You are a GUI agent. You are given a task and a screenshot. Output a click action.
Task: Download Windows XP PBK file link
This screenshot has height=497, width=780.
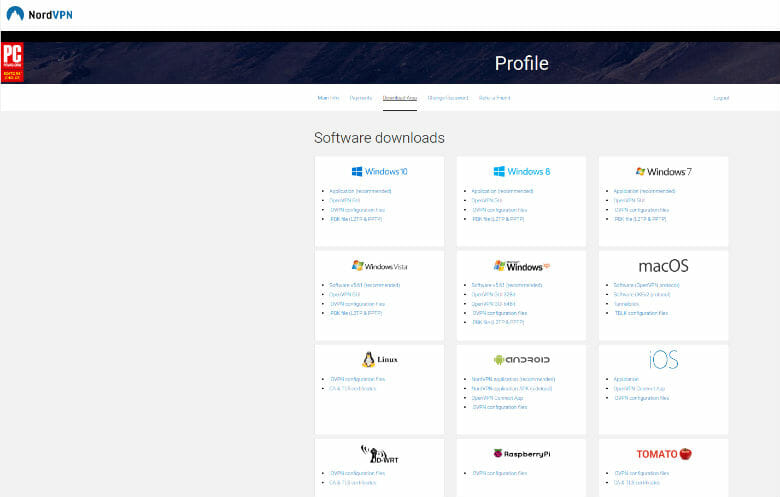coord(497,322)
